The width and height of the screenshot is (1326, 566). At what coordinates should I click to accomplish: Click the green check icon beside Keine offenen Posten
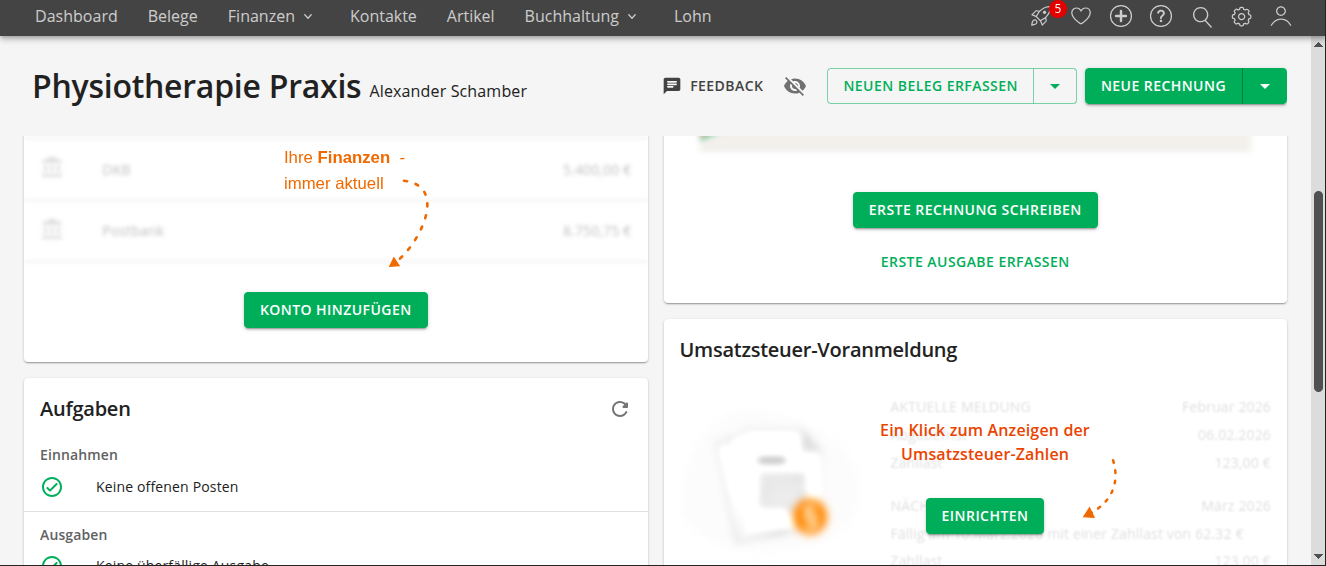(x=52, y=487)
